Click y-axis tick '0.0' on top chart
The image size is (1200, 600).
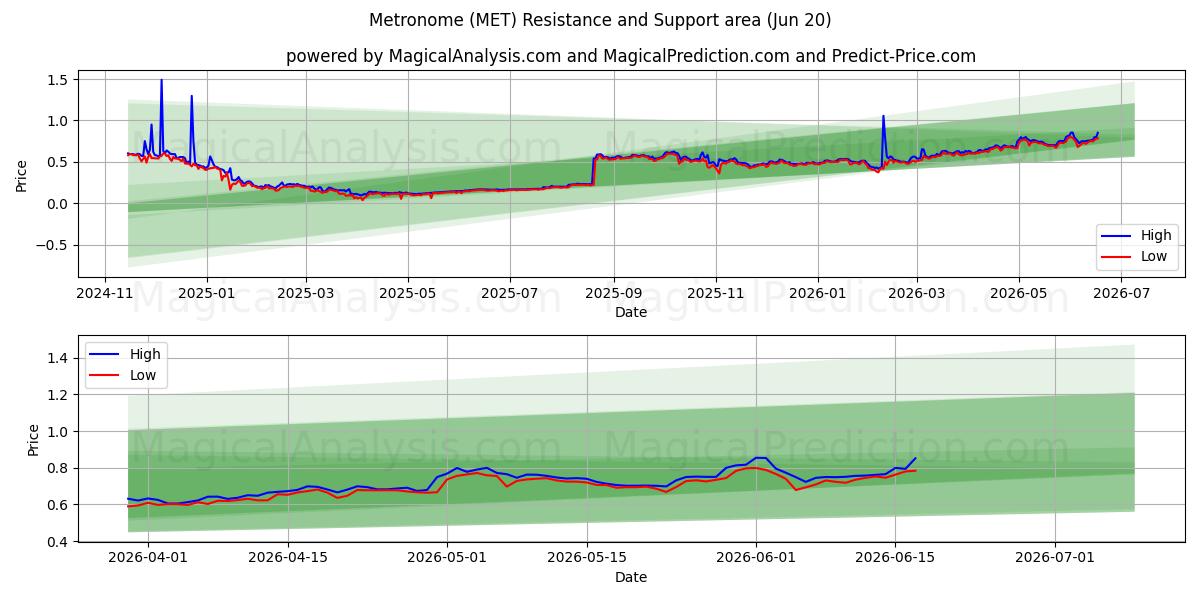(57, 204)
